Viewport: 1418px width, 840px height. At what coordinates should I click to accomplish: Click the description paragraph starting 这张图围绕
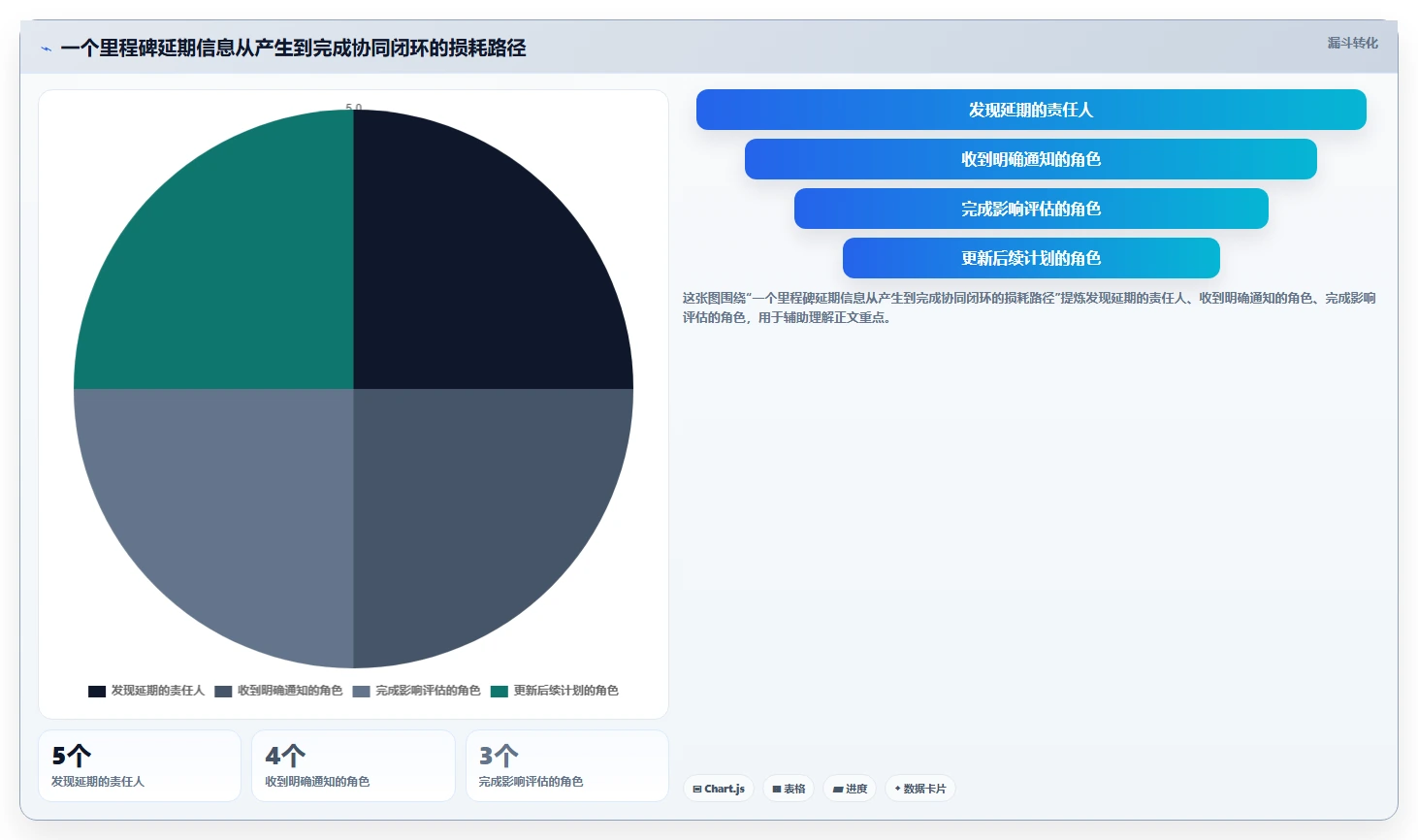(1029, 307)
